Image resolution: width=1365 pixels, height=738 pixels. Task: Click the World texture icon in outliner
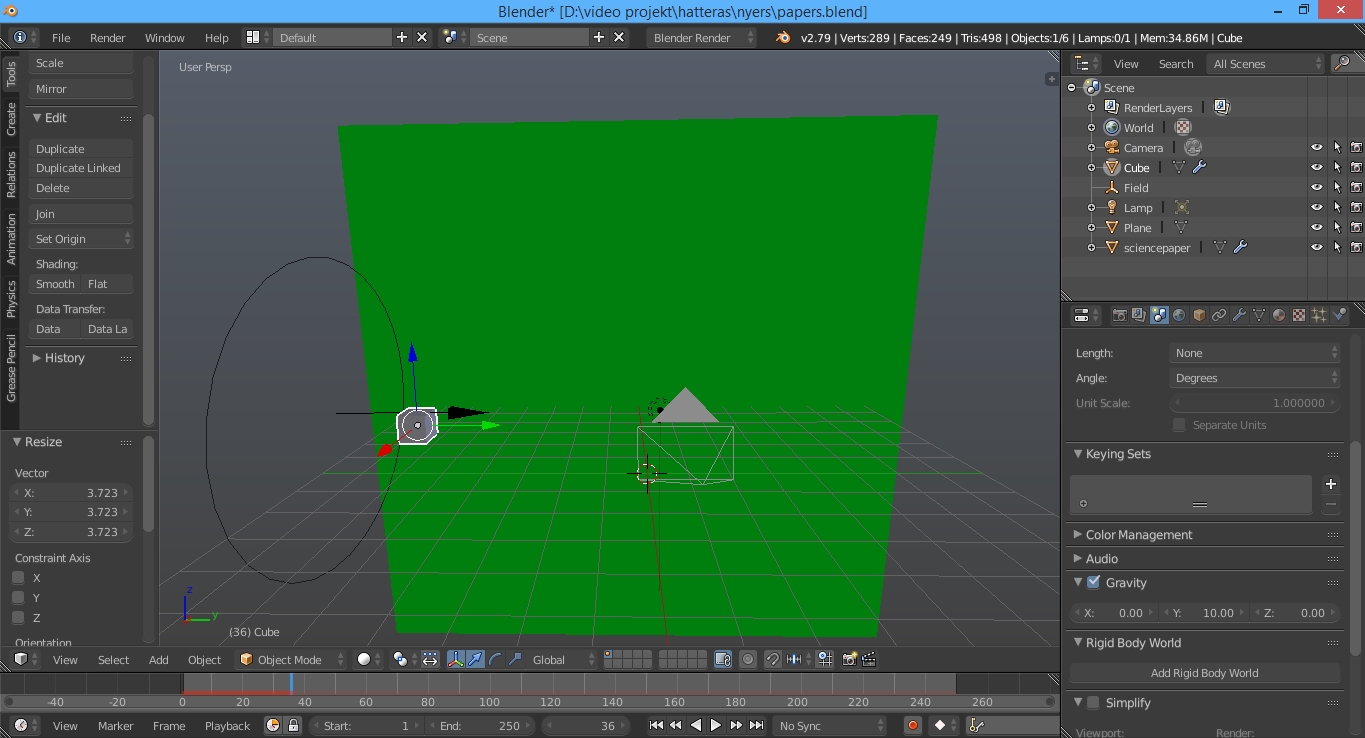(1183, 127)
